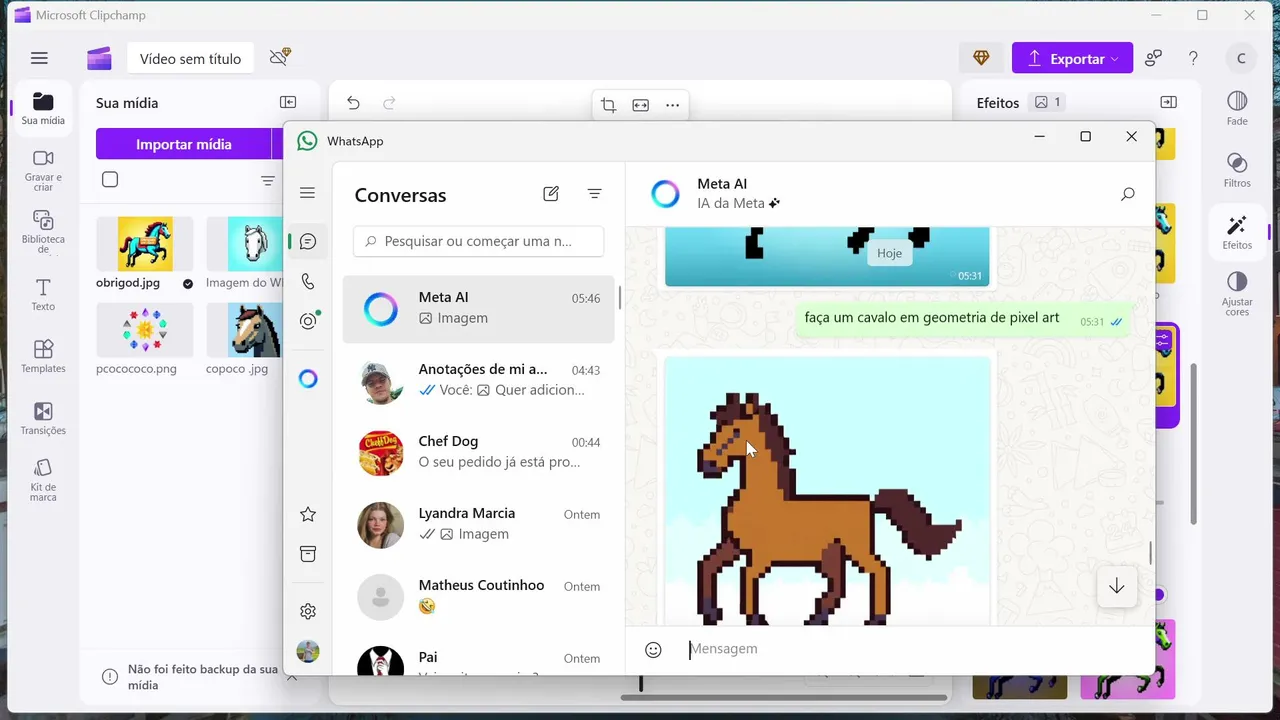
Task: Collapse the Efeitos properties panel
Action: point(1168,102)
